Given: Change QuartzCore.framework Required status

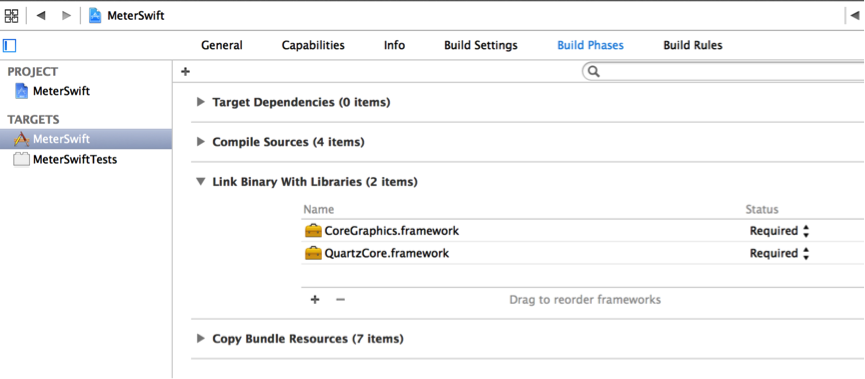Looking at the screenshot, I should tap(779, 253).
